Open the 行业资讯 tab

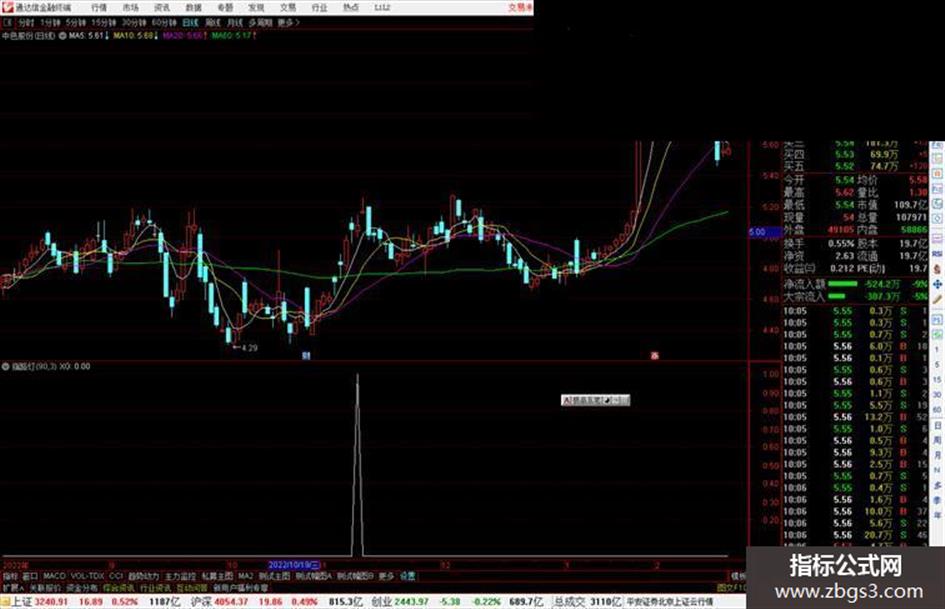click(155, 588)
